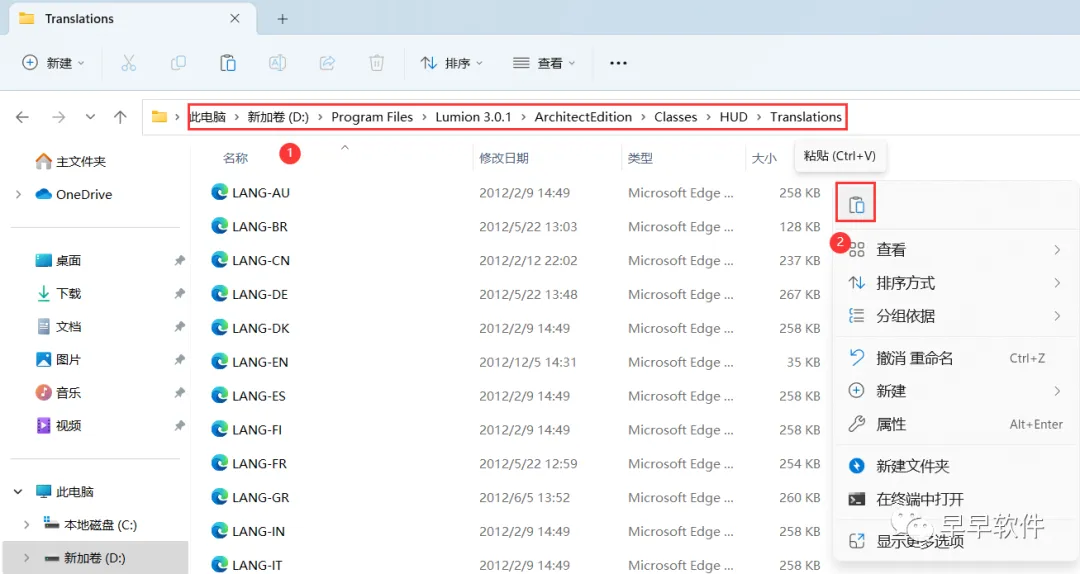Open recent locations dropdown chevron

pos(90,117)
